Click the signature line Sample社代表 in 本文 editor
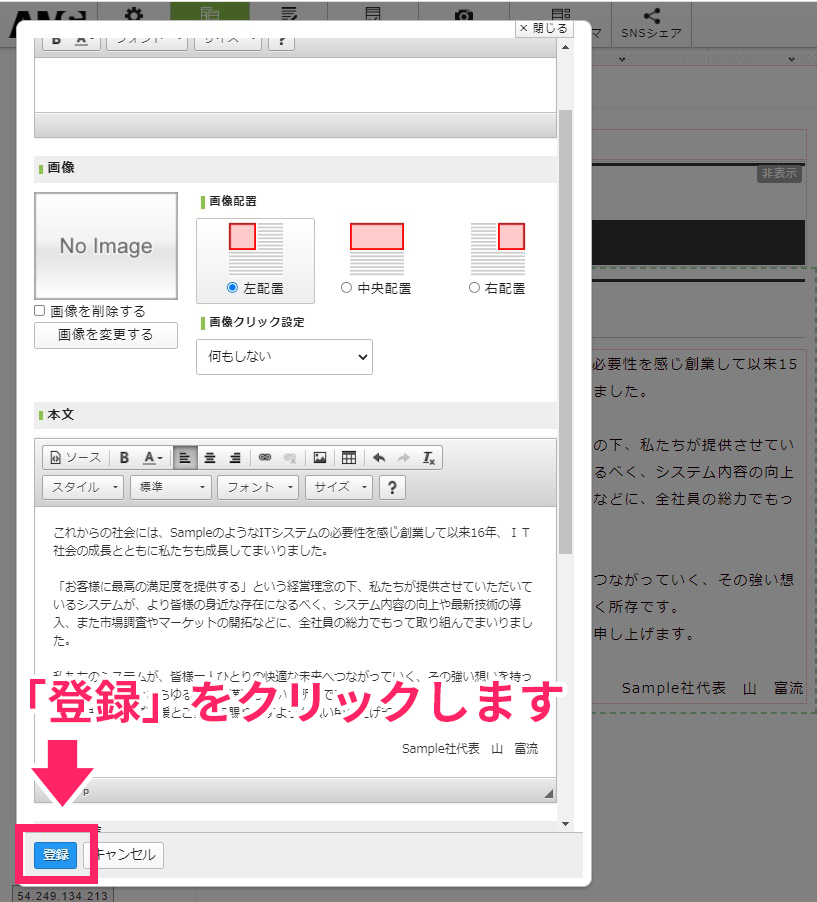 469,748
